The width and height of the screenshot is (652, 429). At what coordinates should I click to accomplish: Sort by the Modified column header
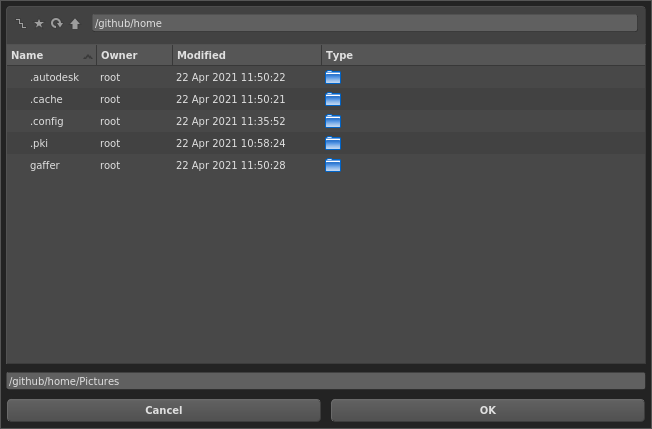pos(247,55)
